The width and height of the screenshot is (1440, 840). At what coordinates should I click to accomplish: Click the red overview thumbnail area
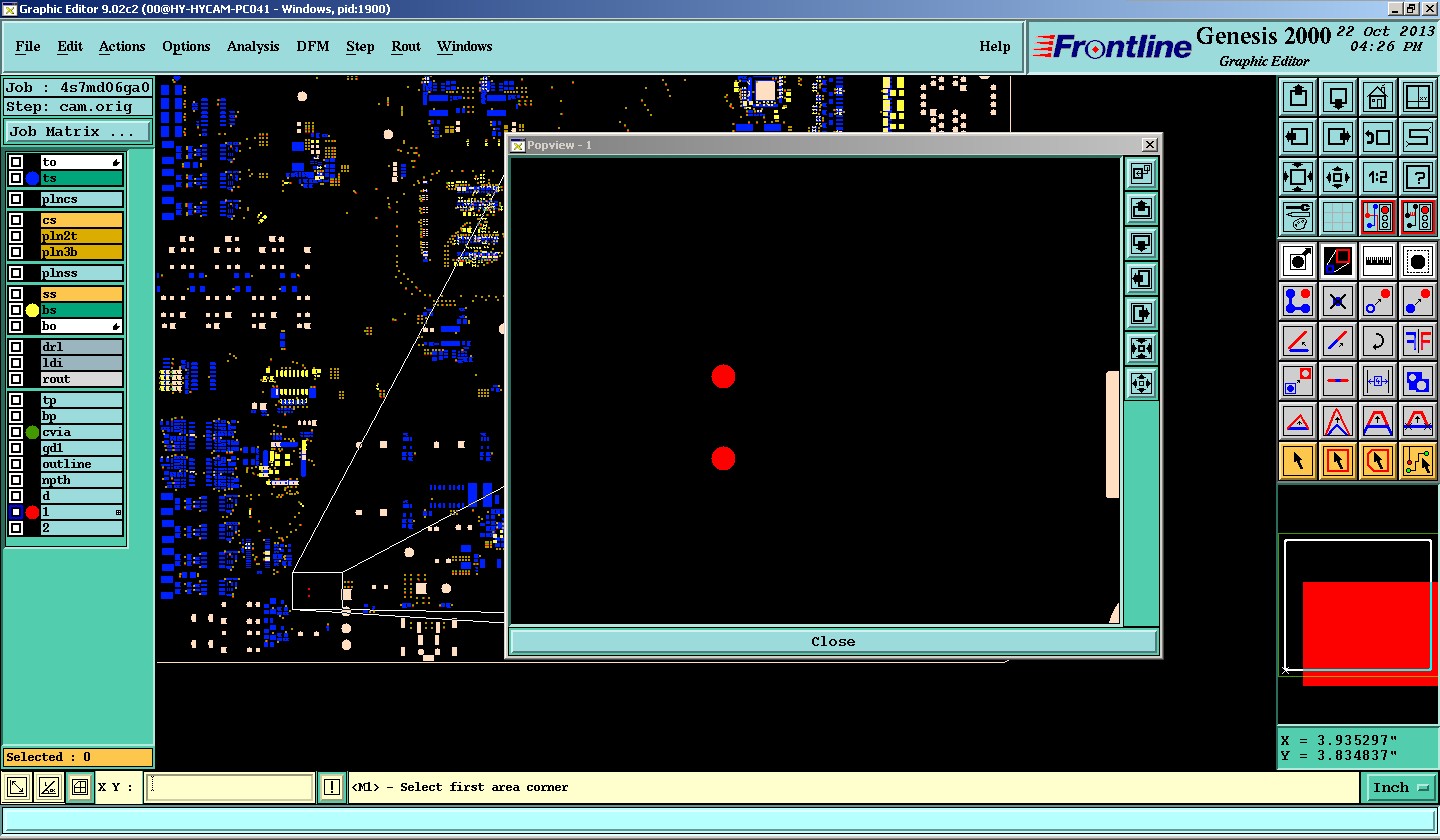point(1370,632)
